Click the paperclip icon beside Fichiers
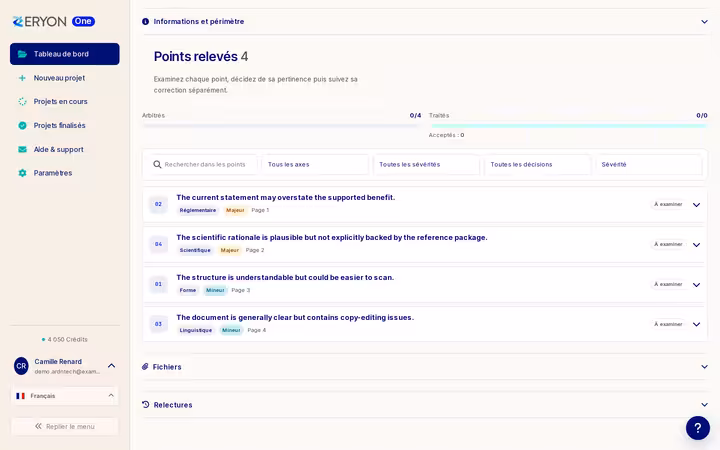The width and height of the screenshot is (720, 450). pos(145,366)
